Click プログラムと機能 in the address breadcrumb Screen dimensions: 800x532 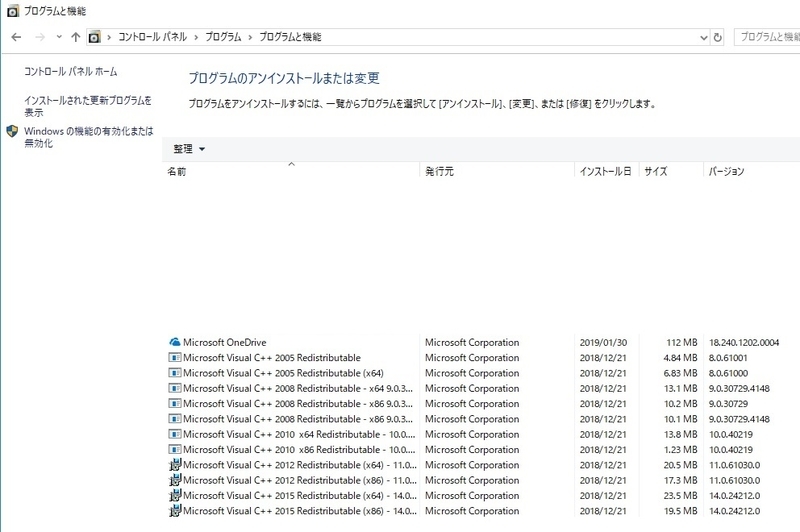coord(290,37)
